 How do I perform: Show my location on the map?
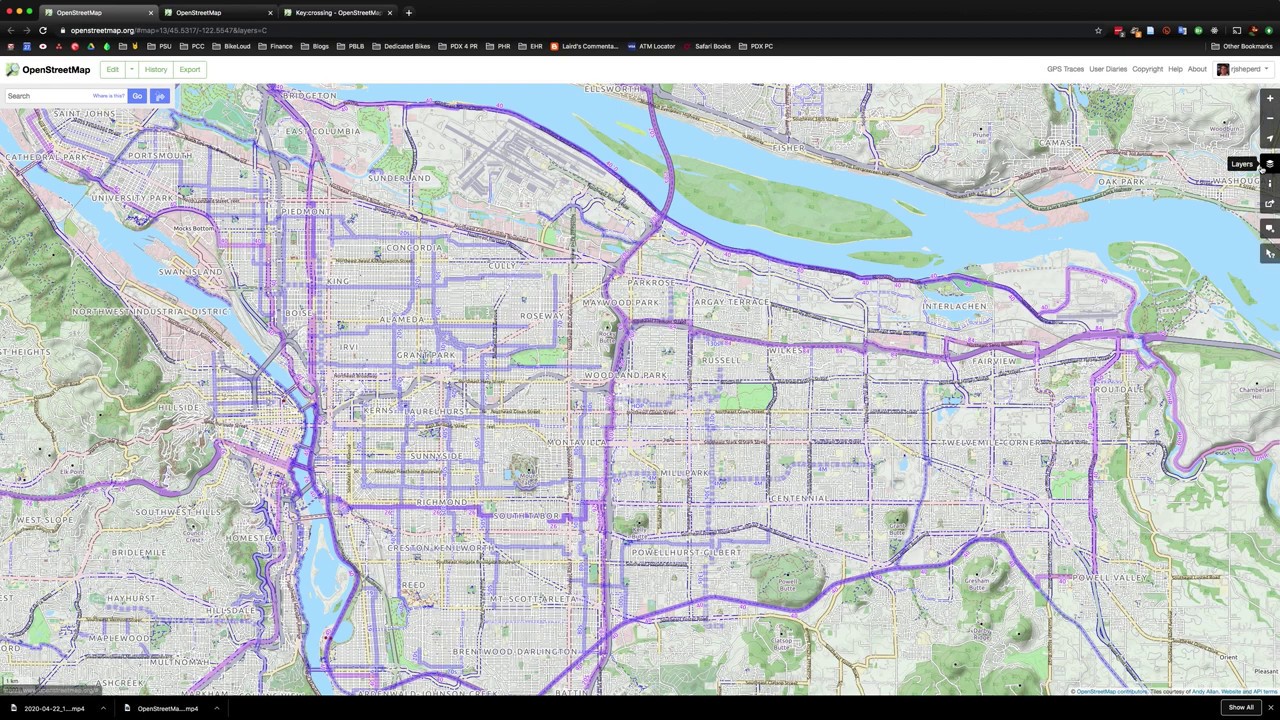coord(1269,139)
